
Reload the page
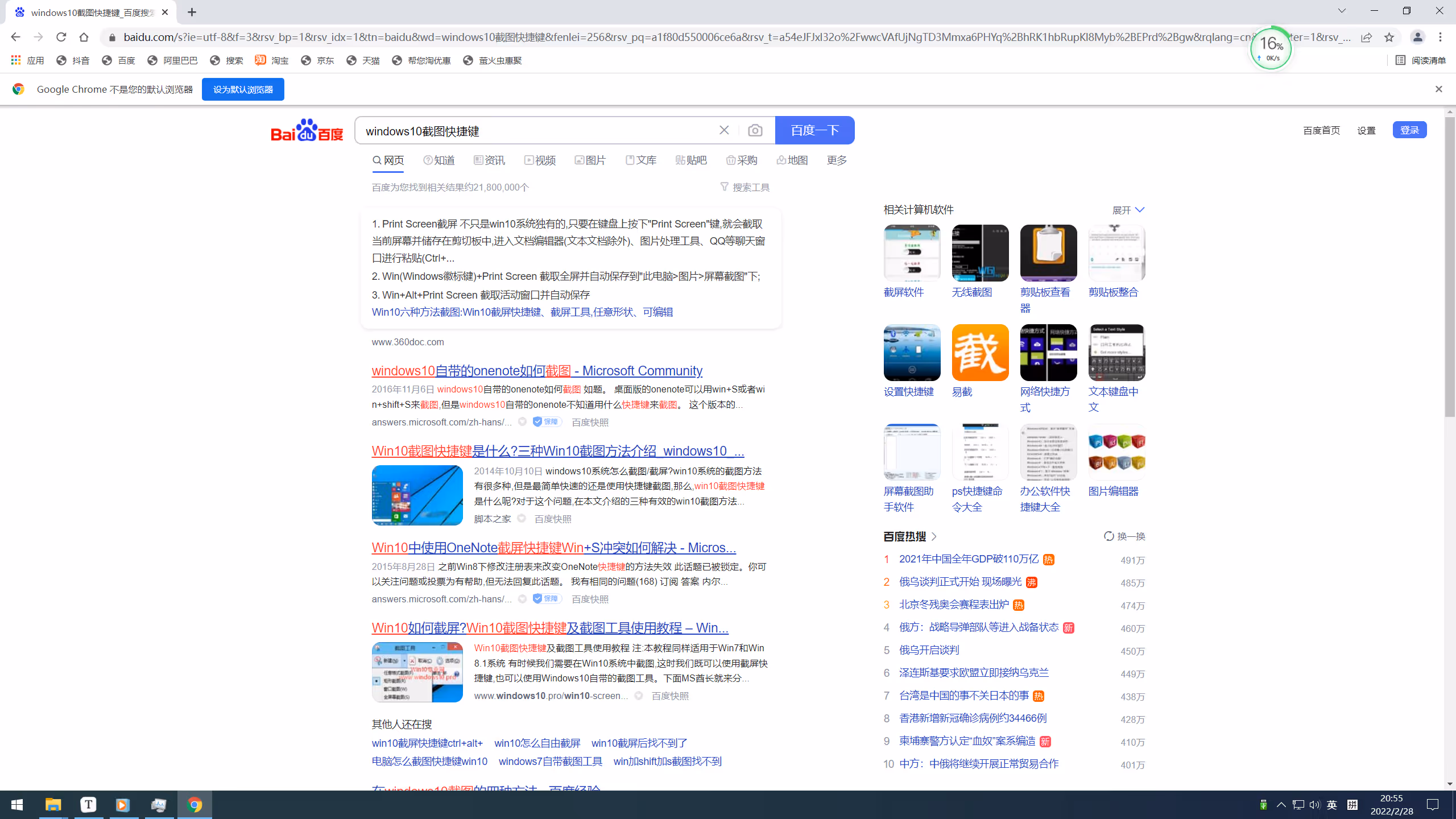point(61,38)
